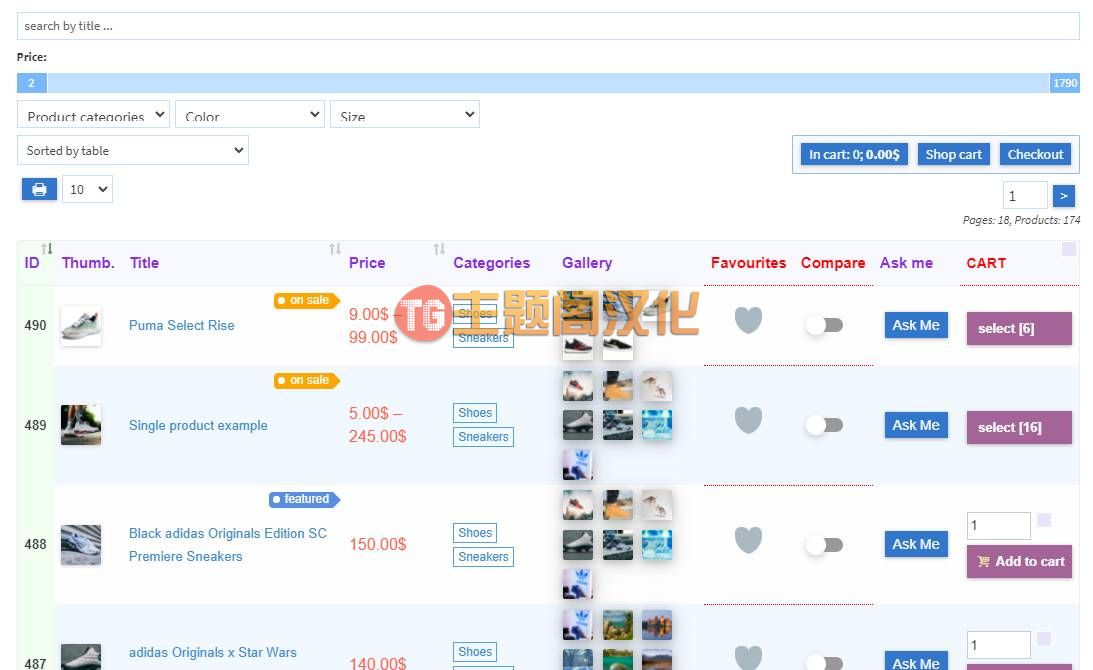Click Ask Me for Puma Select Rise
The width and height of the screenshot is (1093, 670).
tap(916, 325)
